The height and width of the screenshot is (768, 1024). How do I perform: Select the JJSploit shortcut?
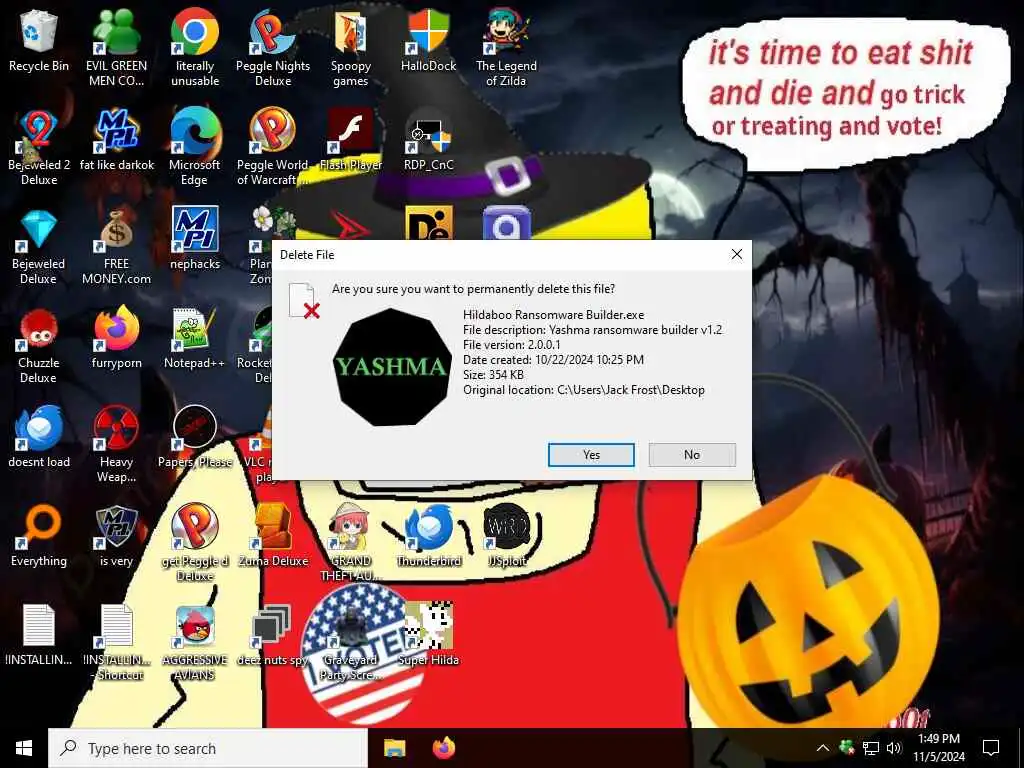tap(506, 537)
